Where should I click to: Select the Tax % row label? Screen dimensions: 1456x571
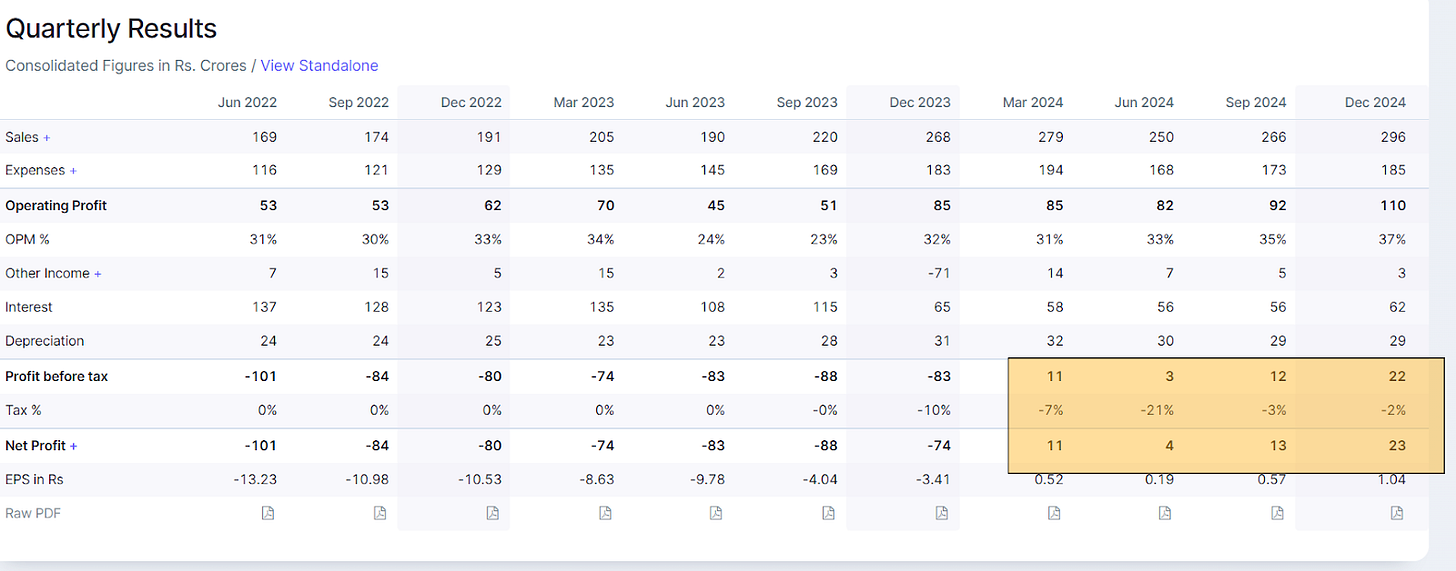pos(24,410)
